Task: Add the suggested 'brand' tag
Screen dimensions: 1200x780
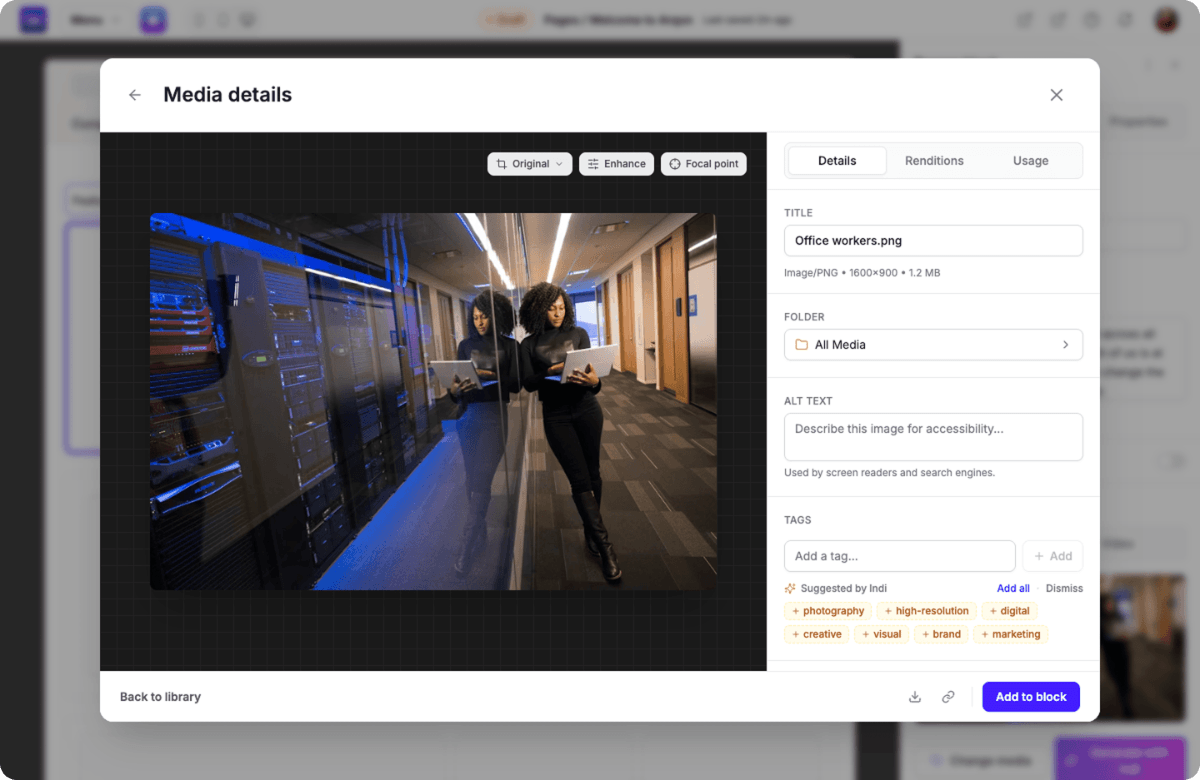Action: pyautogui.click(x=940, y=634)
